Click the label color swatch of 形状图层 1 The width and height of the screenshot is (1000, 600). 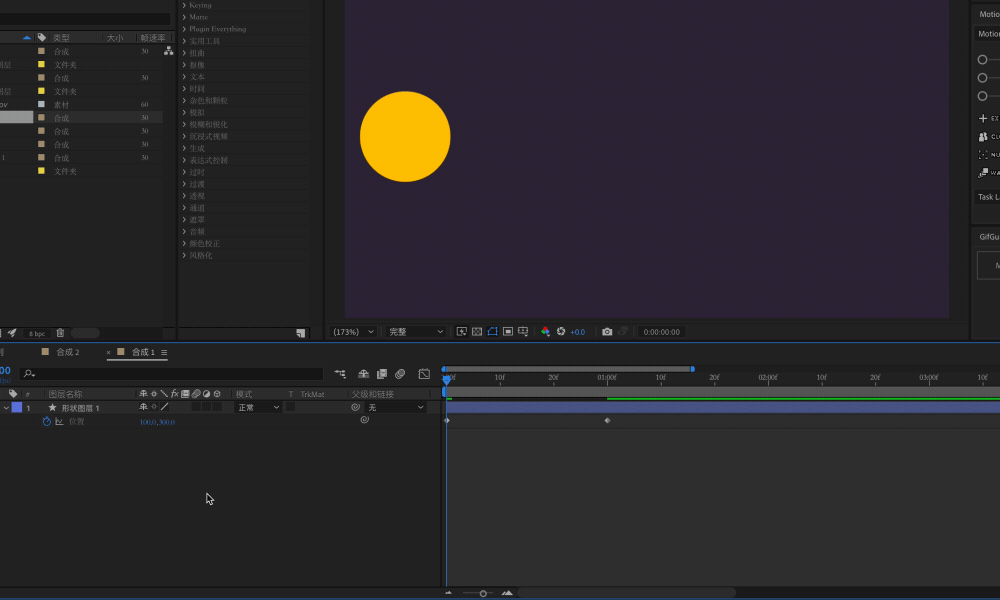(x=17, y=407)
